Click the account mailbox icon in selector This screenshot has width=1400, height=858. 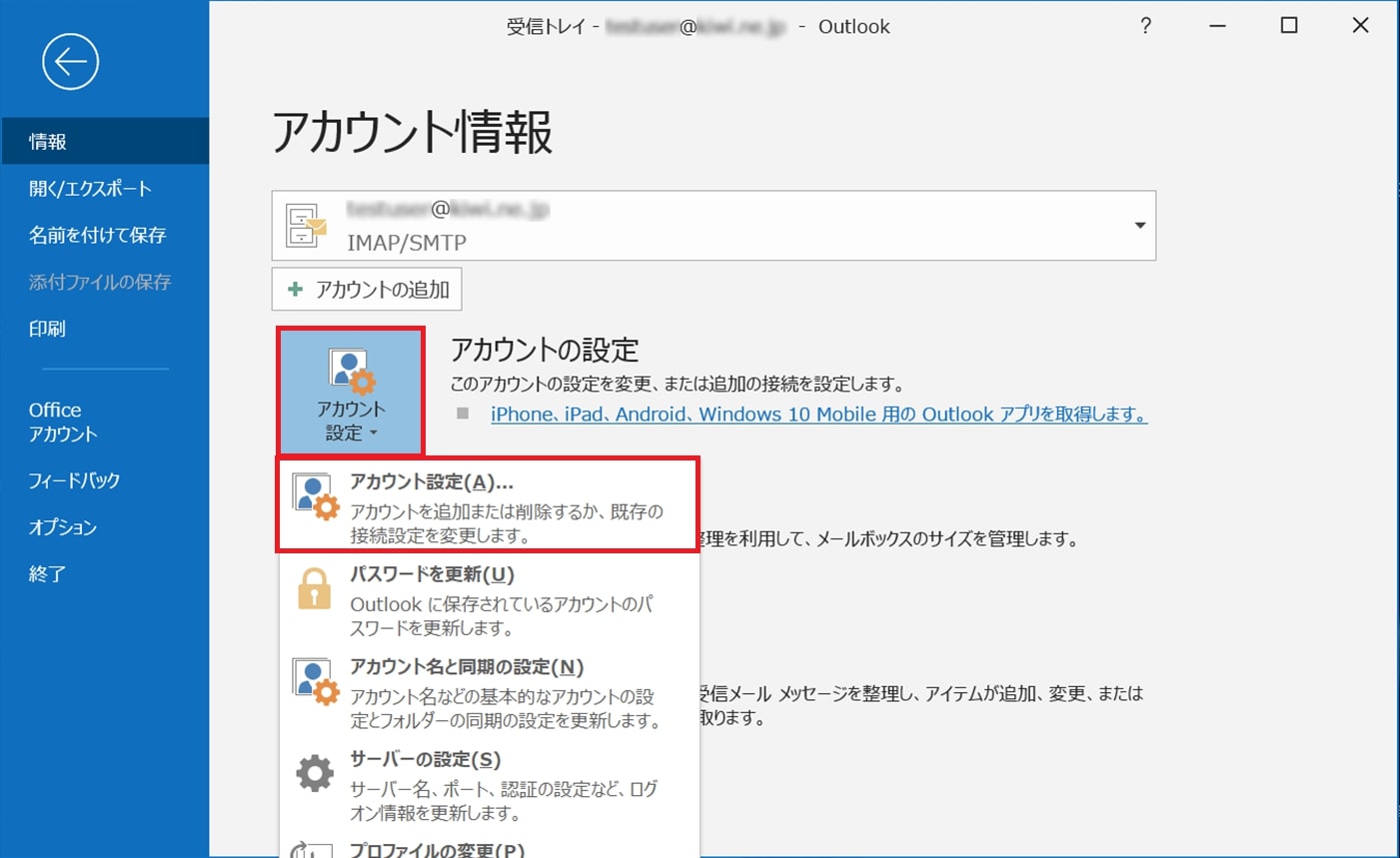(307, 226)
